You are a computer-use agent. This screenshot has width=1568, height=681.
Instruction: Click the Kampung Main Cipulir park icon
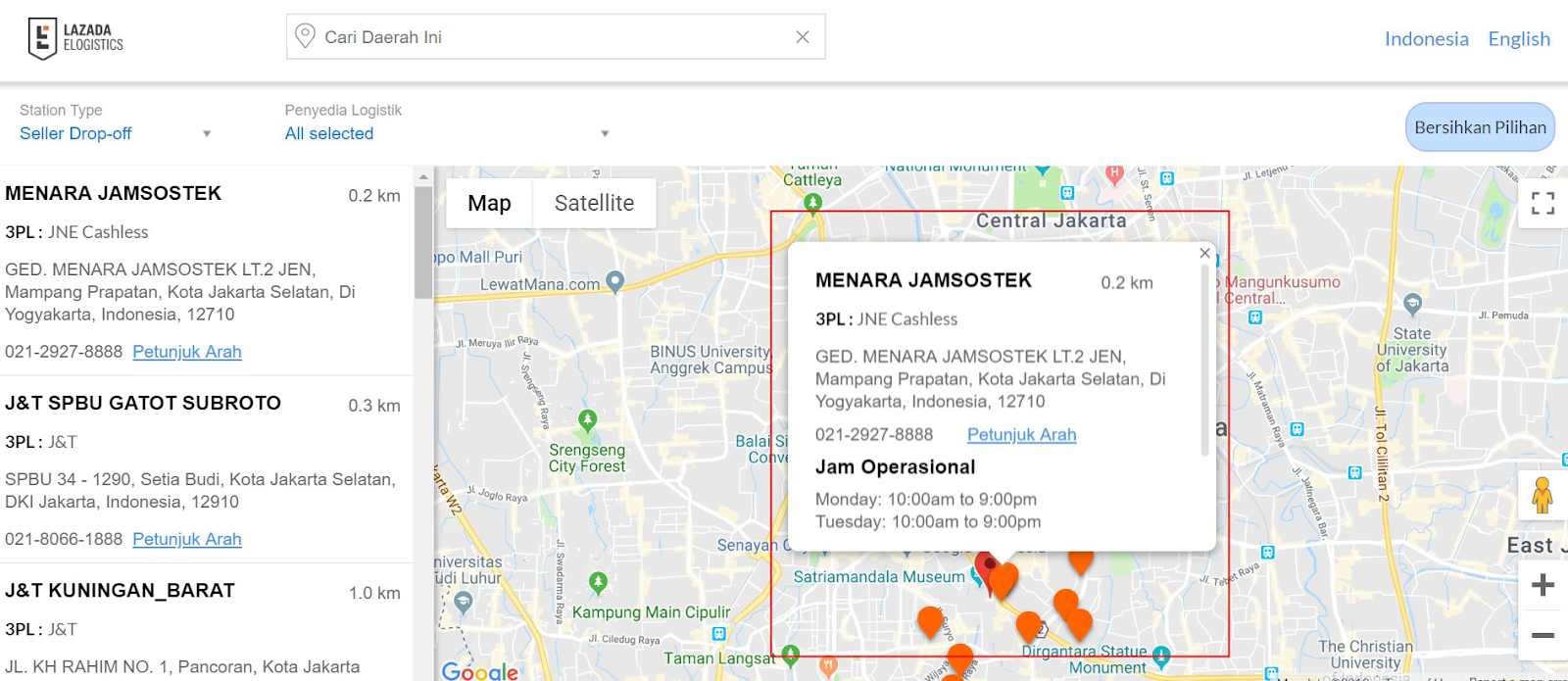598,583
